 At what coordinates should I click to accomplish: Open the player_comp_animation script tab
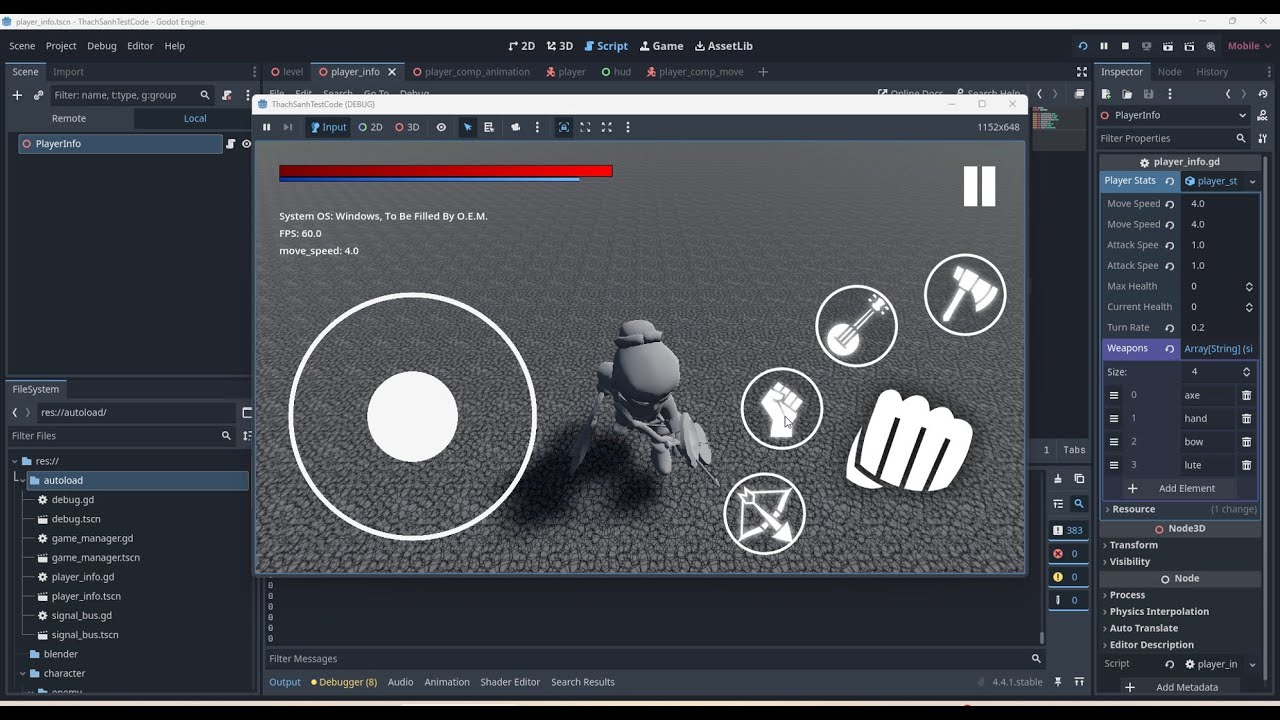(470, 72)
